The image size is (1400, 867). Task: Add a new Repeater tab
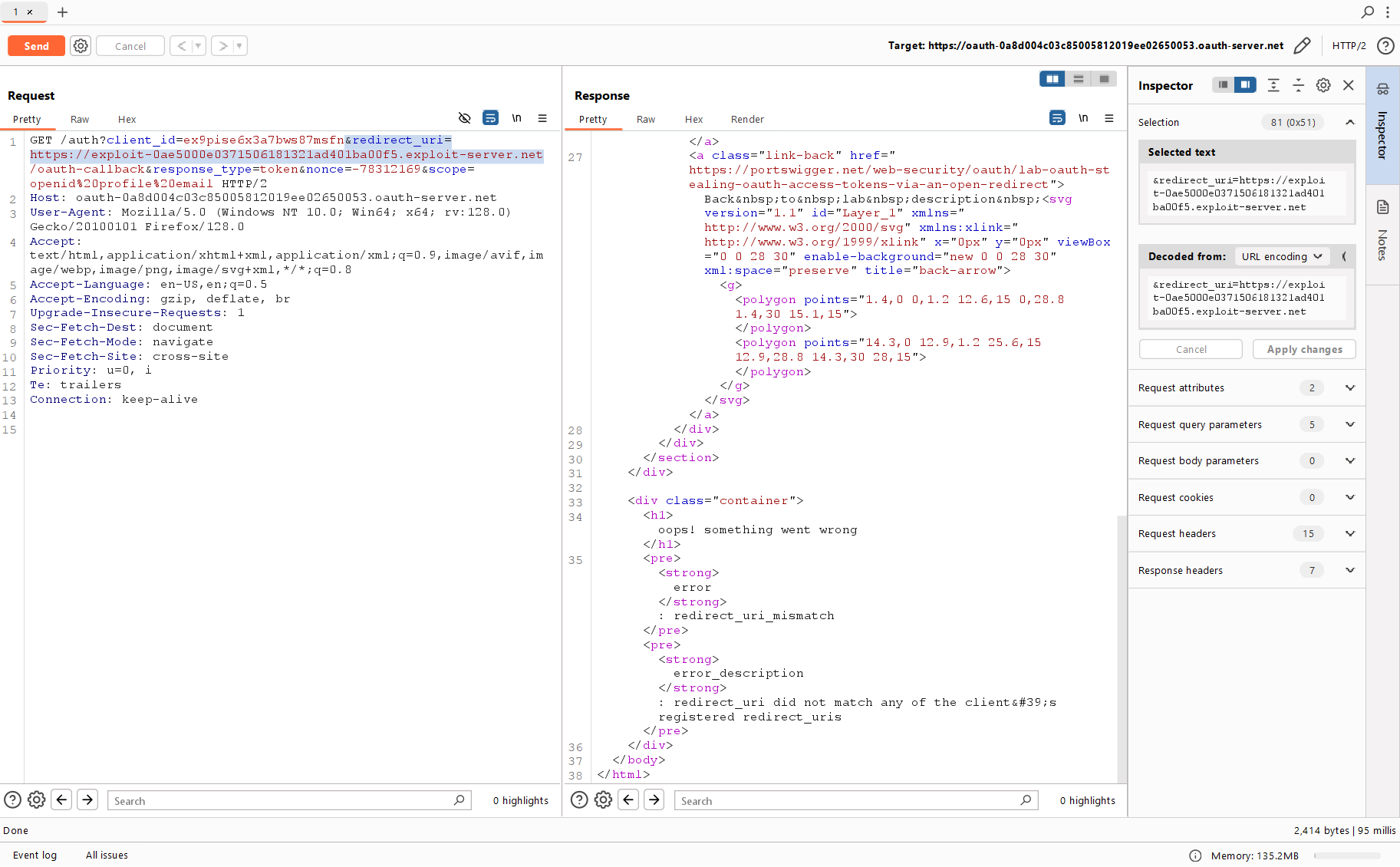point(63,12)
